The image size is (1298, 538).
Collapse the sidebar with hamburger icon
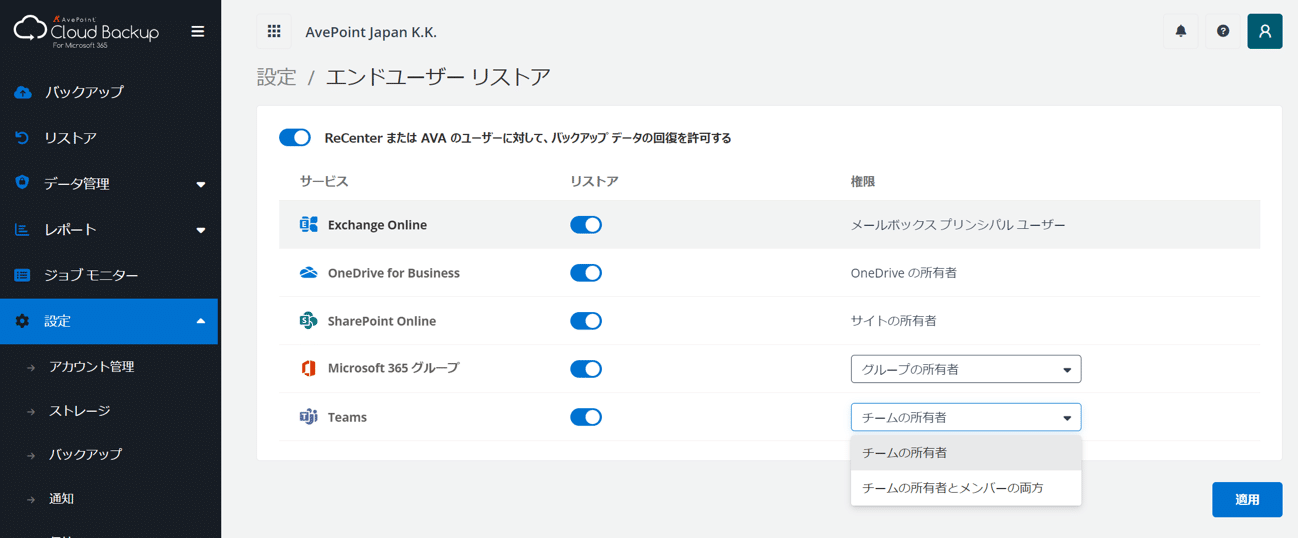(x=198, y=32)
